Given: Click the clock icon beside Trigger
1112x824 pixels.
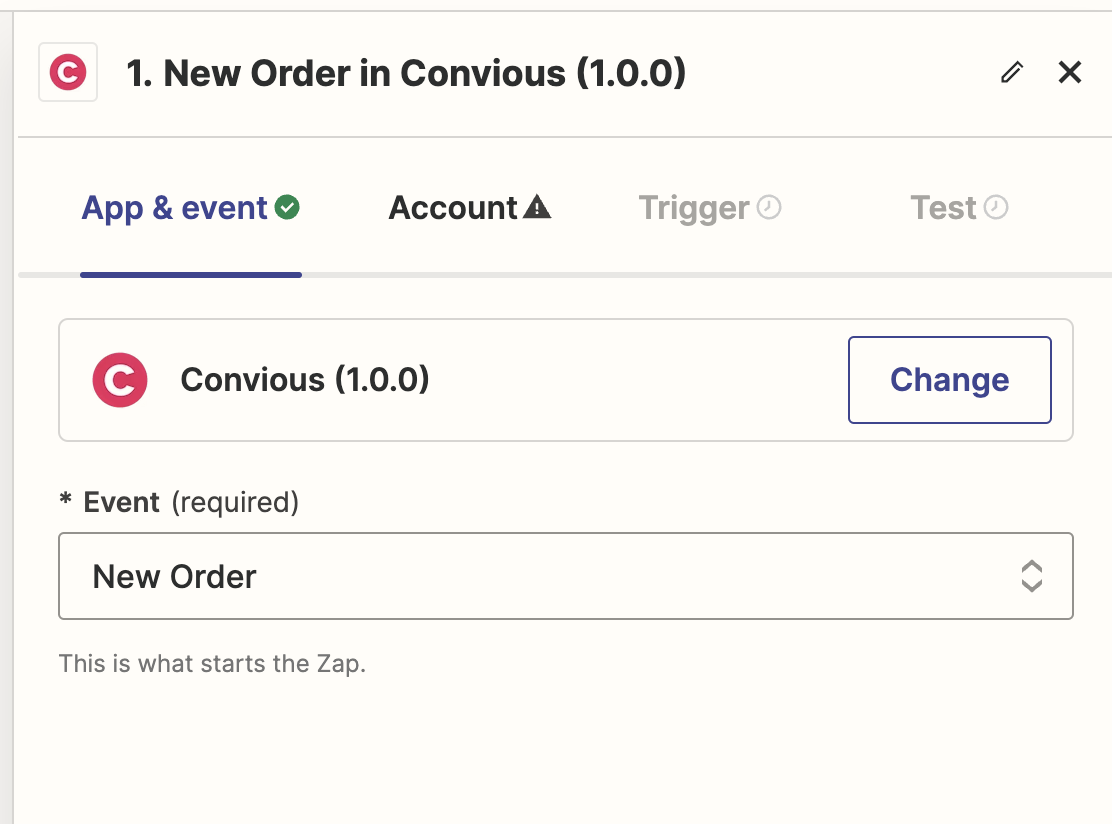Looking at the screenshot, I should pos(769,208).
